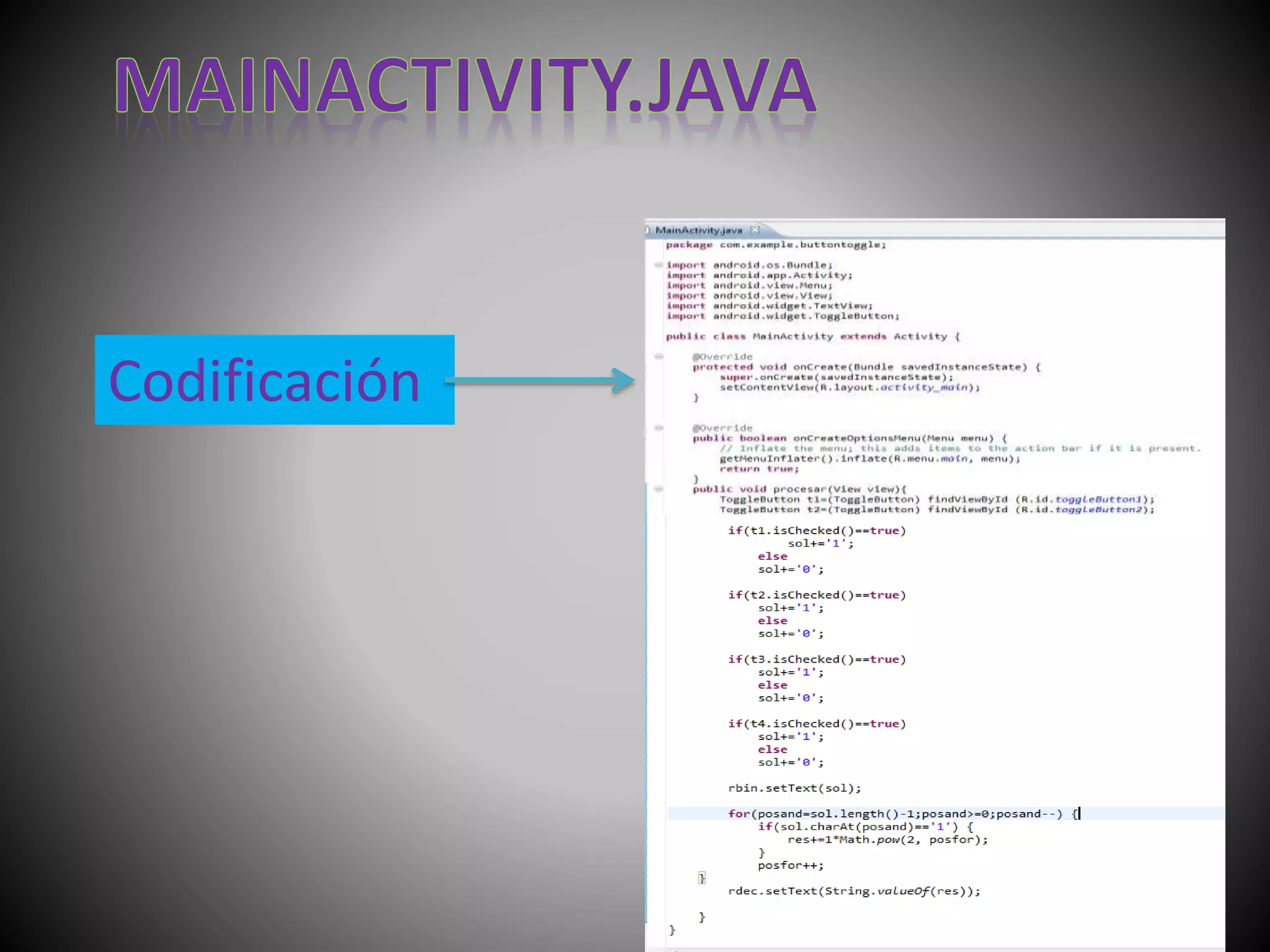Click the else keyword under the t1 check
The image size is (1270, 952).
click(773, 557)
